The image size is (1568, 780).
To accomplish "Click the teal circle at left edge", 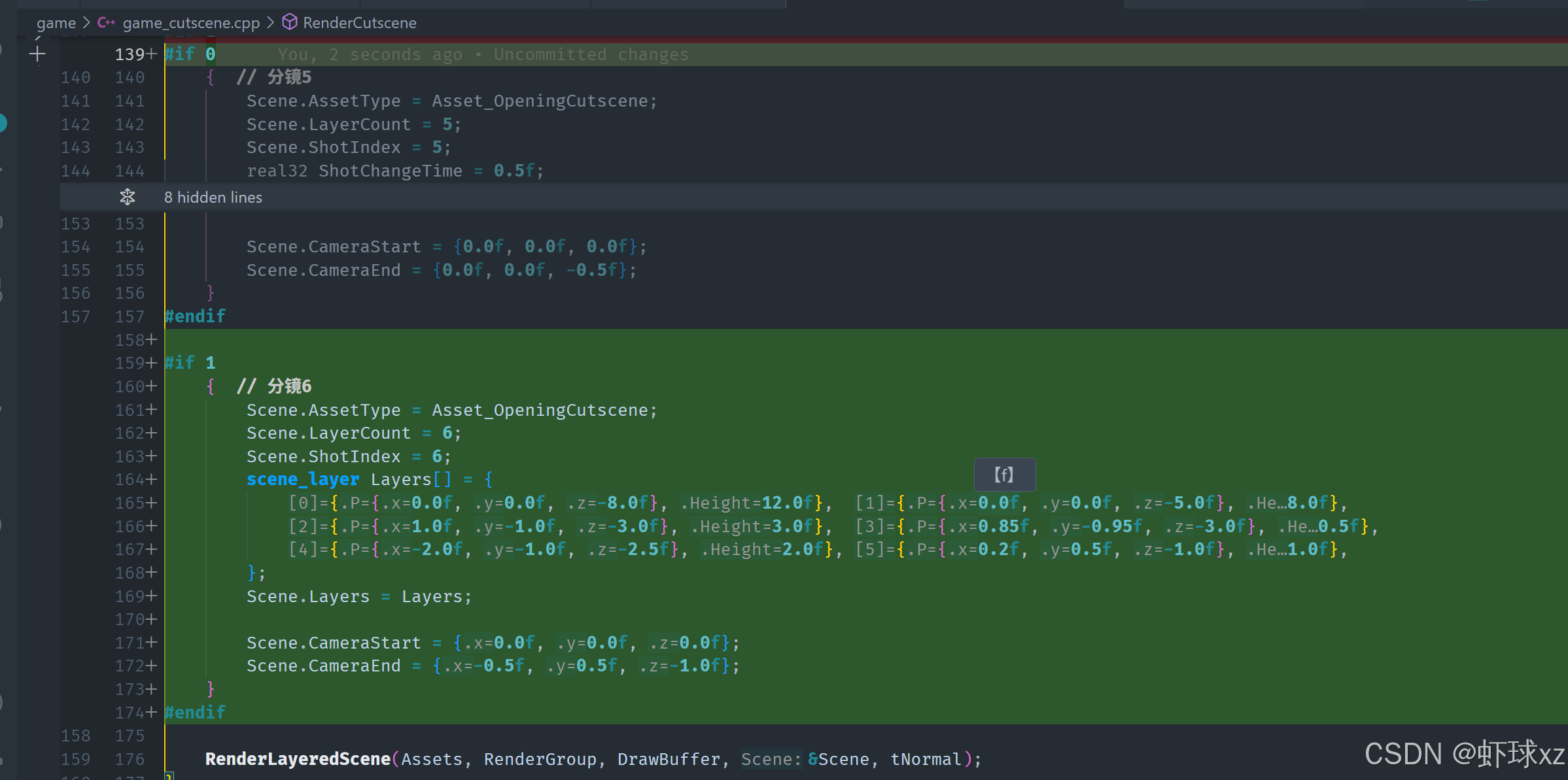I will (x=2, y=123).
